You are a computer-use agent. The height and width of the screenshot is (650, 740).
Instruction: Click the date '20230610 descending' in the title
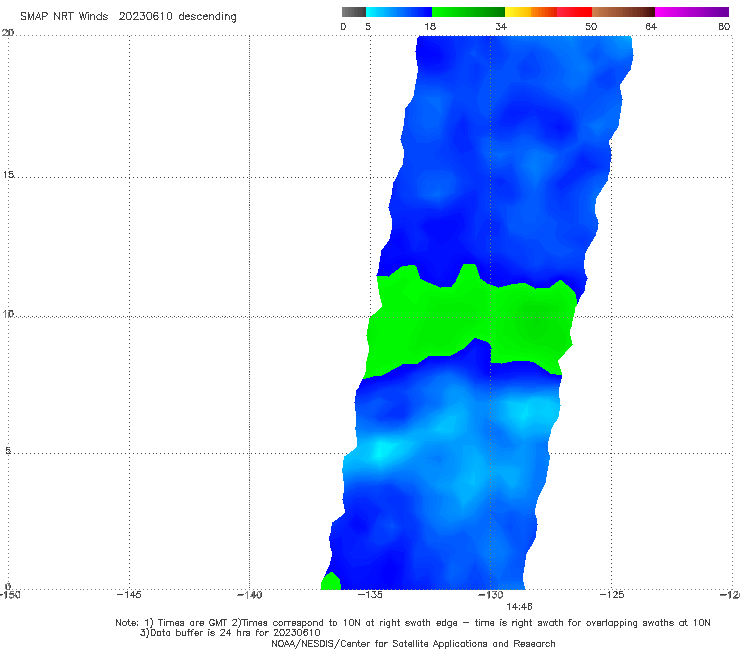click(177, 17)
